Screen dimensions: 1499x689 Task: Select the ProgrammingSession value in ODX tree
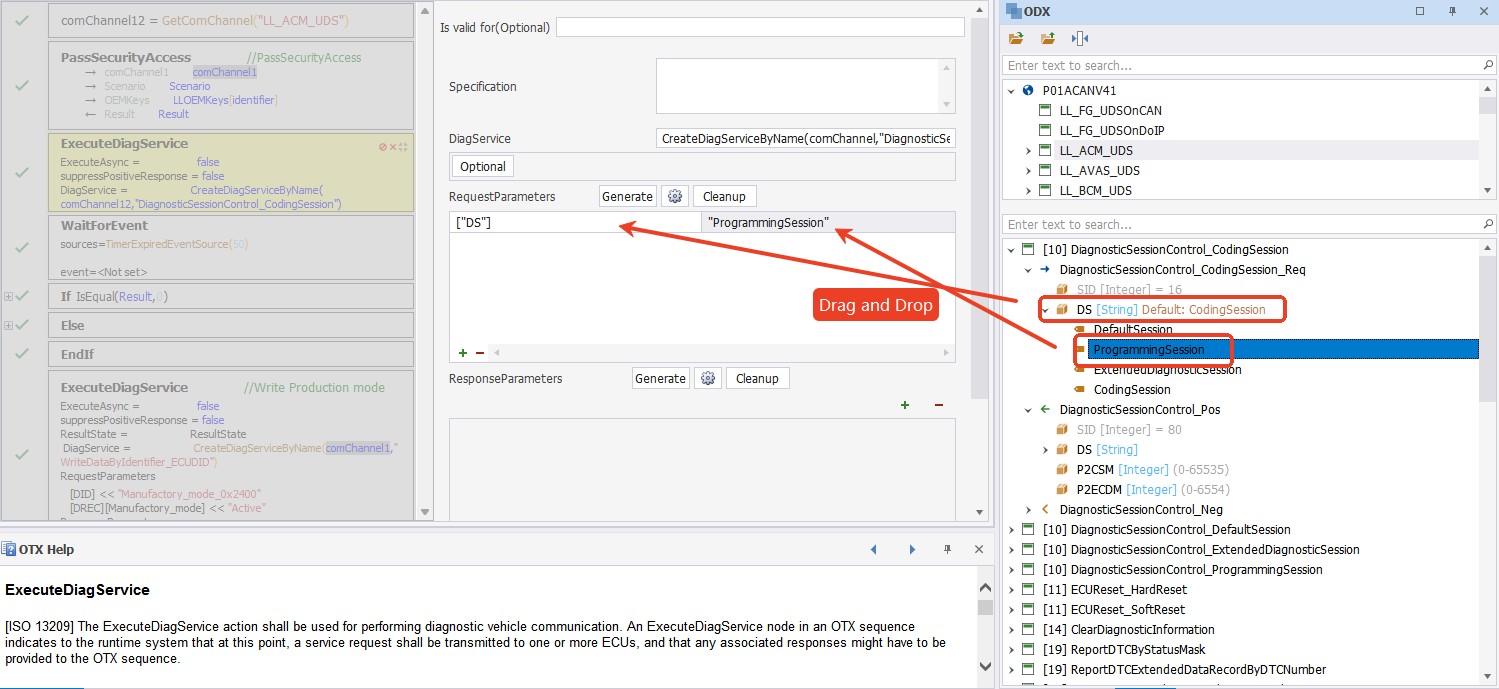(1149, 349)
